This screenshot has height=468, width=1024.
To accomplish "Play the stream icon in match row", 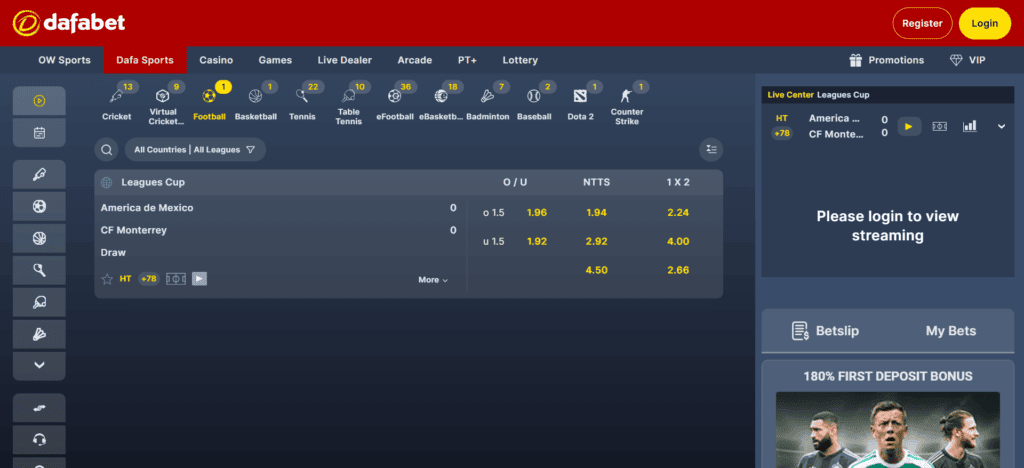I will click(200, 279).
